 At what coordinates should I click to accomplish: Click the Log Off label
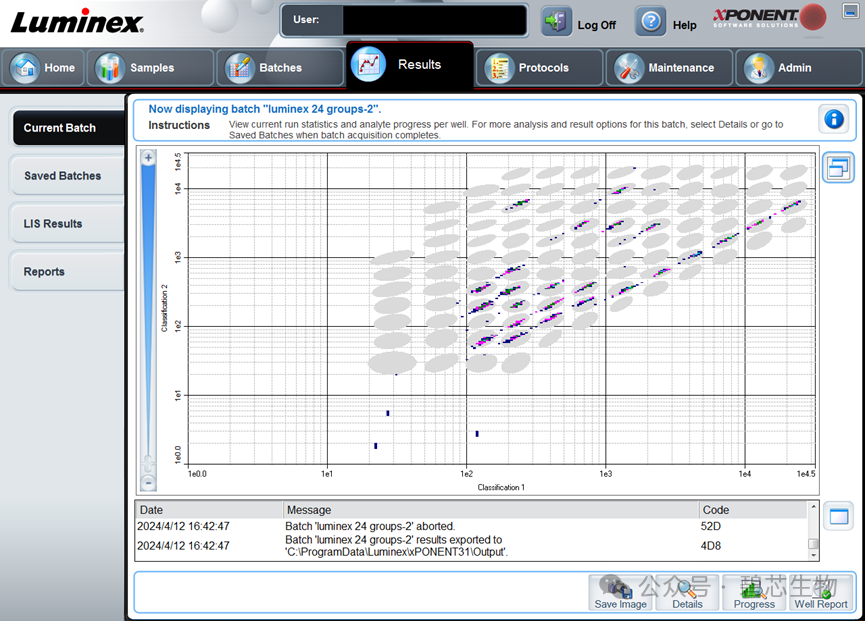pyautogui.click(x=596, y=25)
